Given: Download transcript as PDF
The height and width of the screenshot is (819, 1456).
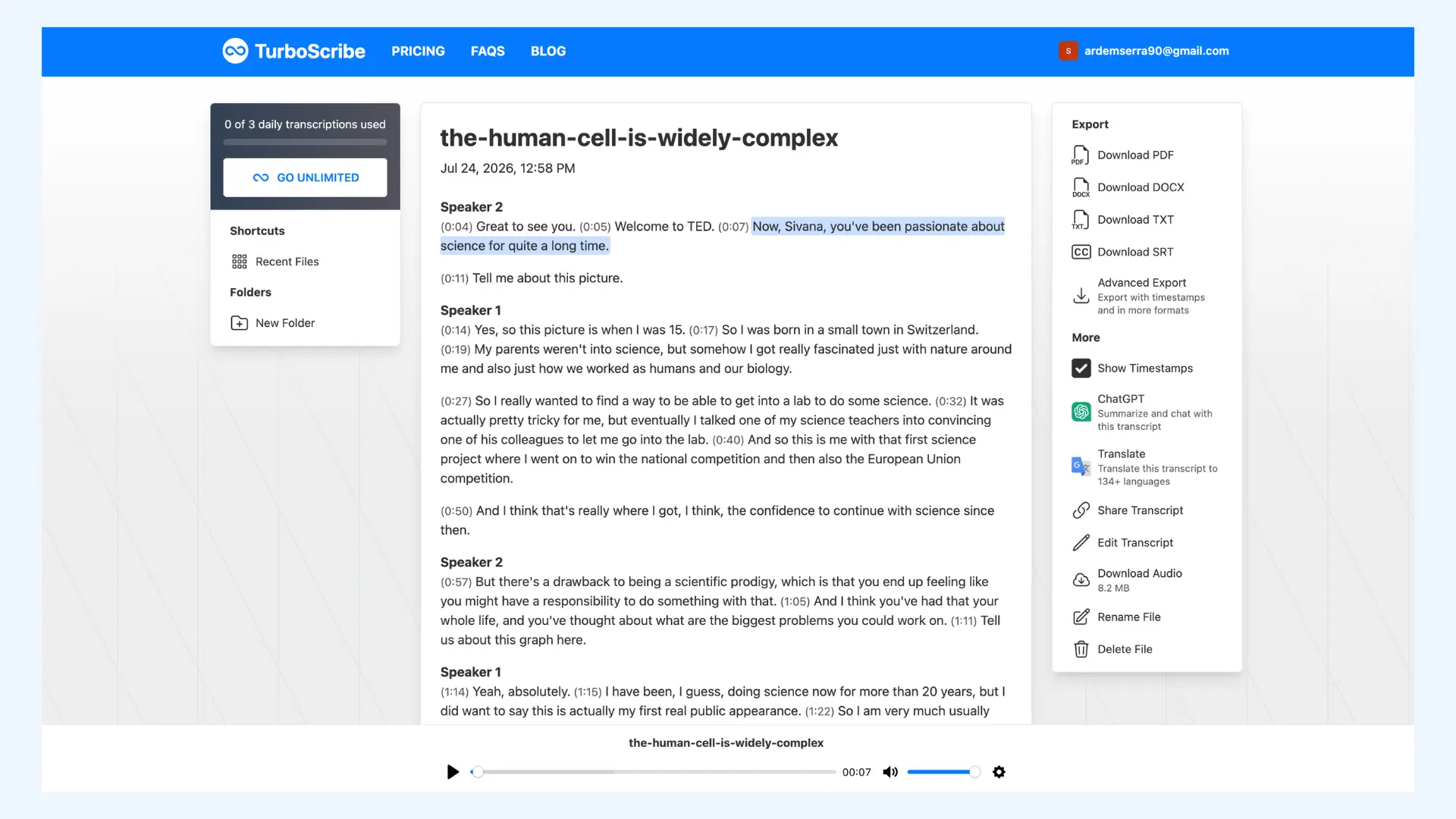Looking at the screenshot, I should click(1135, 155).
